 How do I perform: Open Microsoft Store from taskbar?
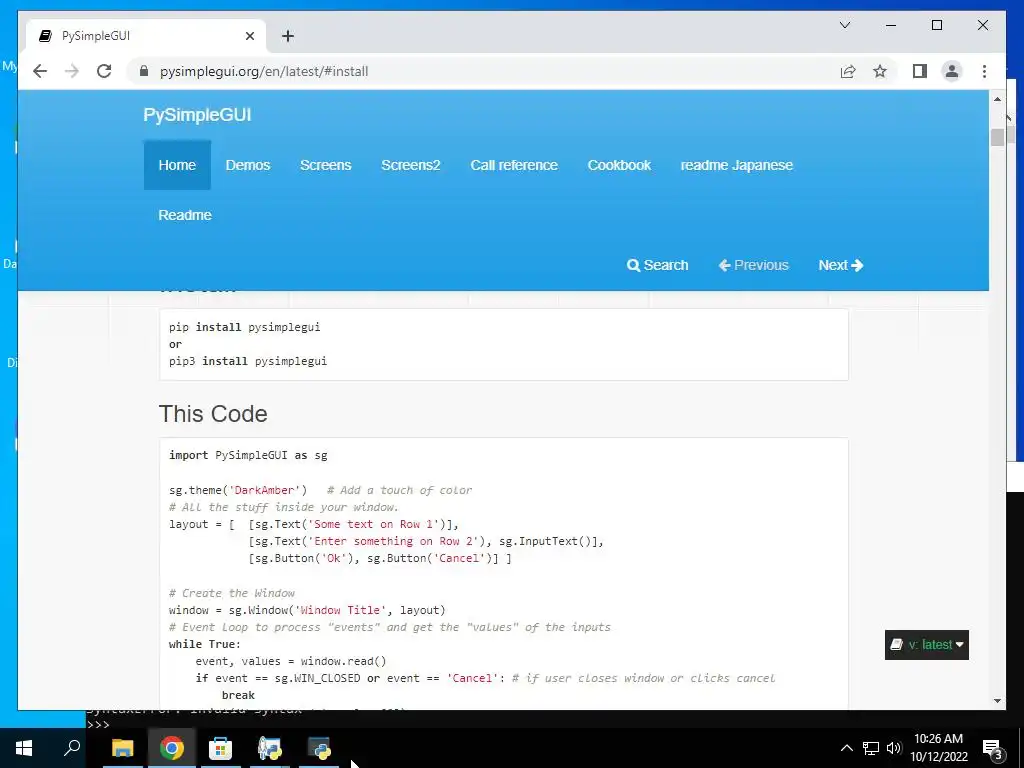[221, 748]
